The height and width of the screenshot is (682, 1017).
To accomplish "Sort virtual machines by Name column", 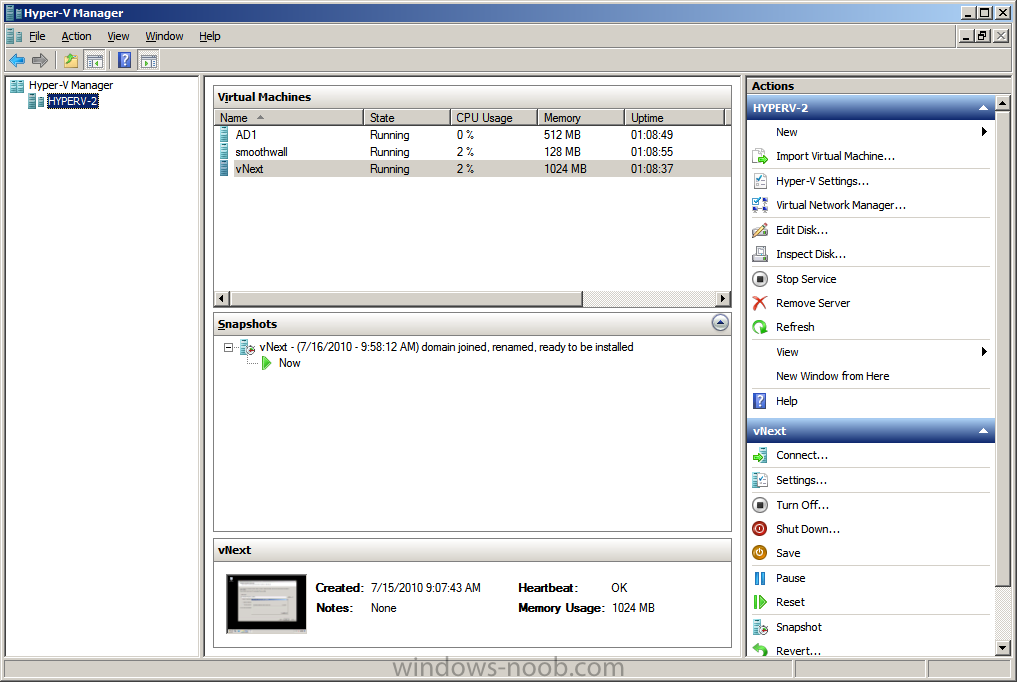I will pos(289,117).
